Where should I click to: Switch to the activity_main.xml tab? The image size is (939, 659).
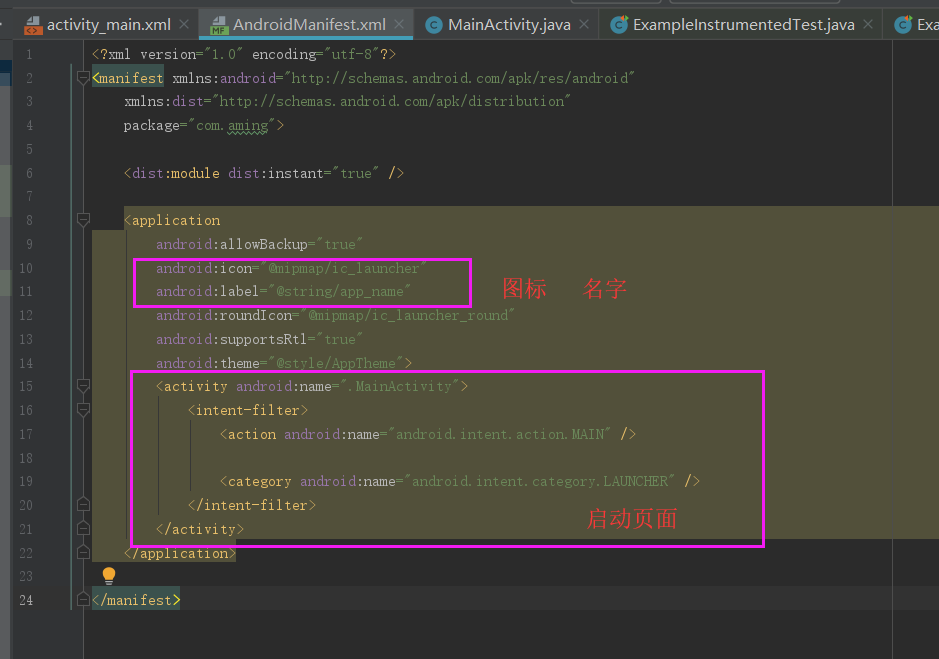108,25
